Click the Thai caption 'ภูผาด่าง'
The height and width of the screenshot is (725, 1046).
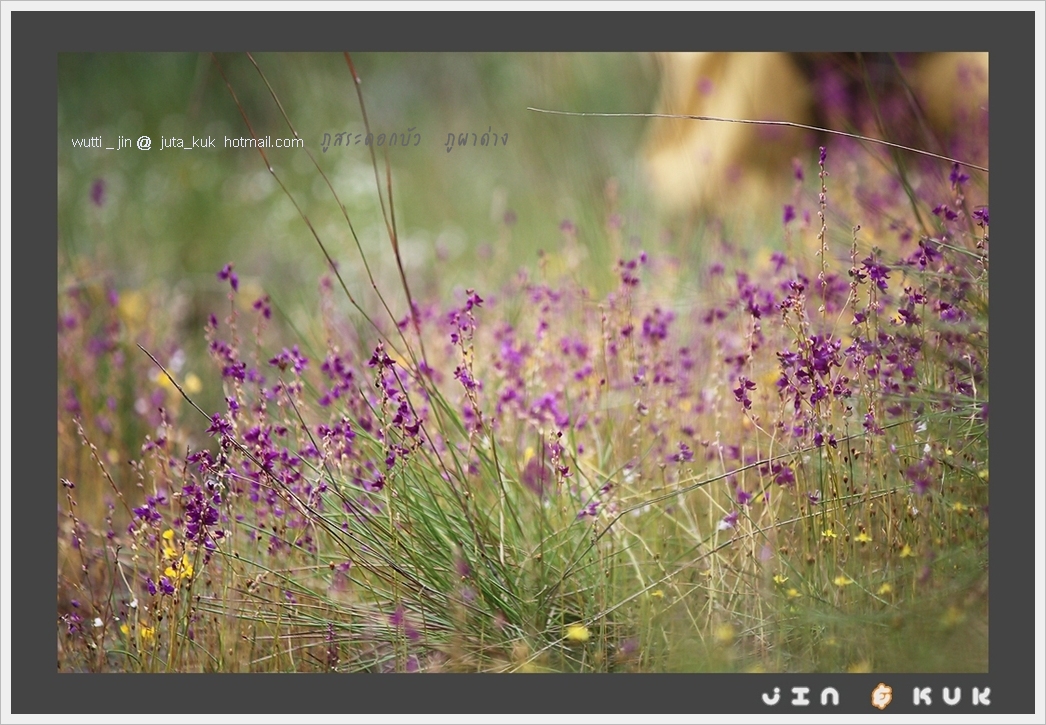[x=476, y=140]
